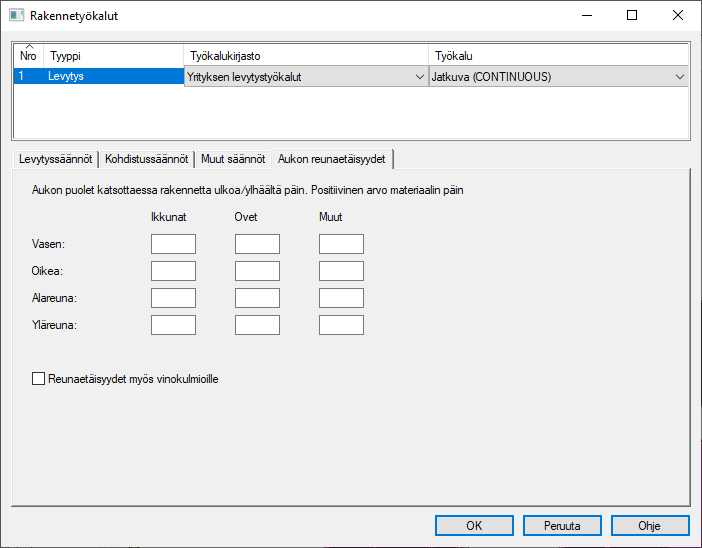Enable Reunaetäisyydet myös vinokulmioille checkbox
This screenshot has width=702, height=548.
40,379
